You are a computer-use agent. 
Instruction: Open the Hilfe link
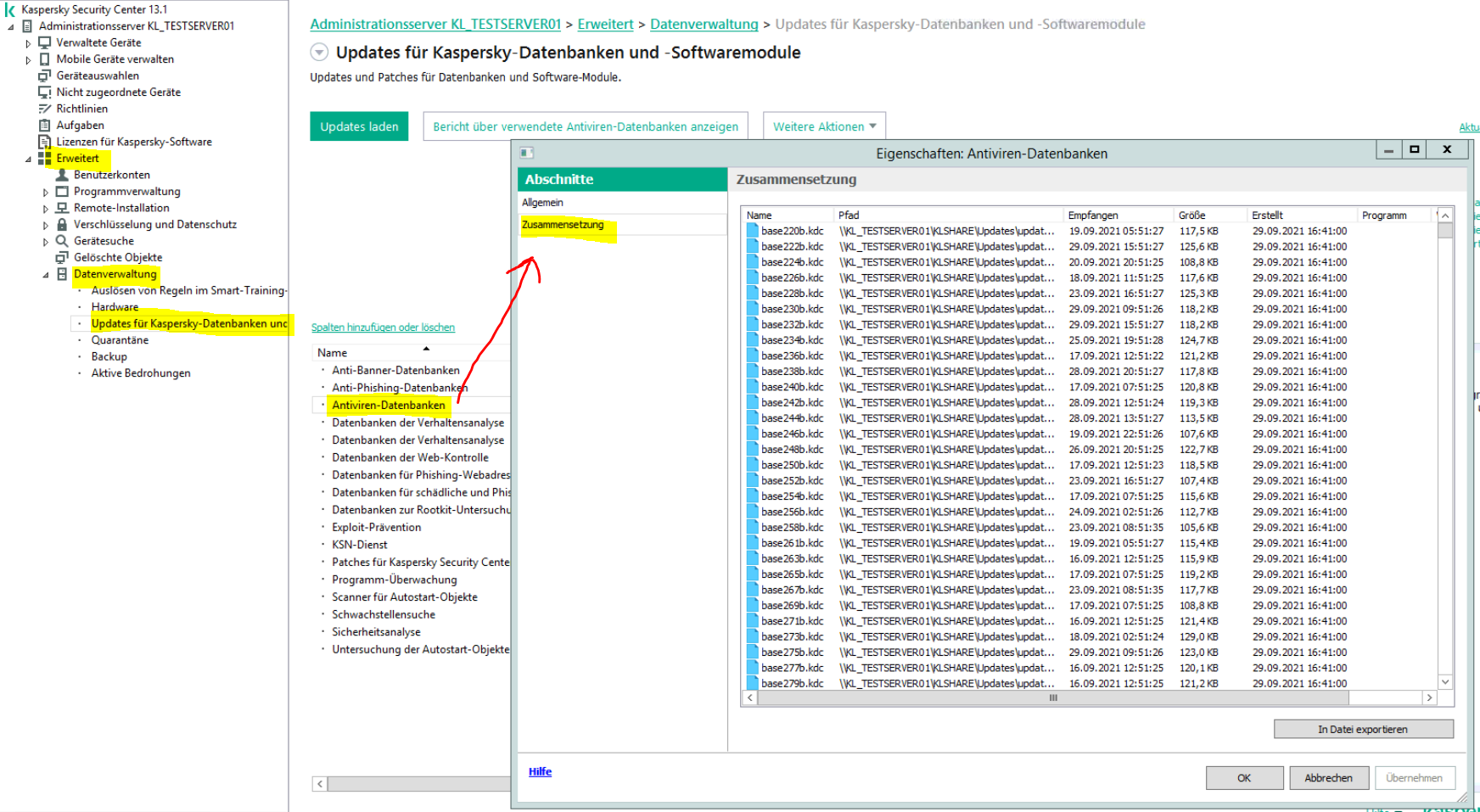540,772
